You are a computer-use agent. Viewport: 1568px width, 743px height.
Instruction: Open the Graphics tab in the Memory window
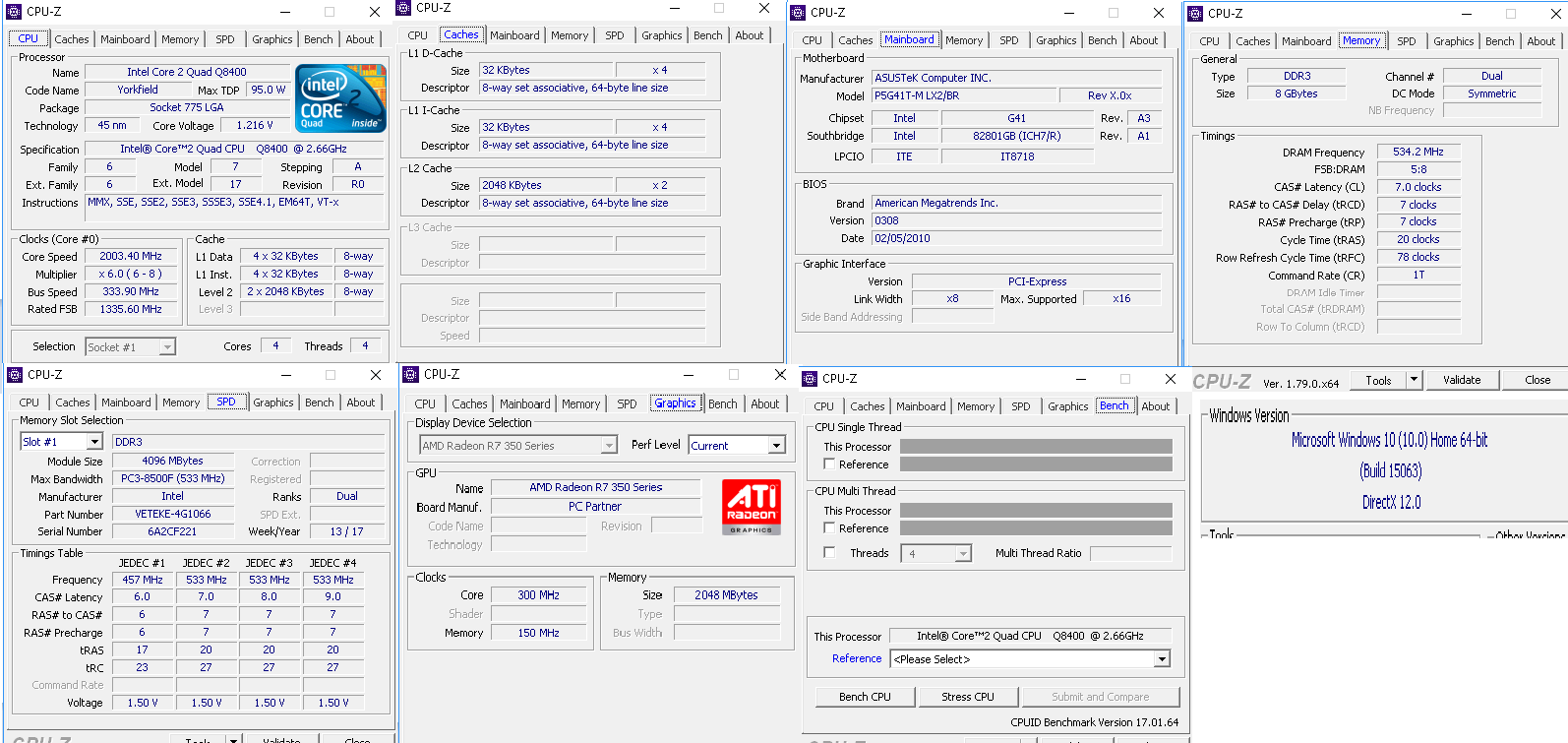(x=1454, y=41)
